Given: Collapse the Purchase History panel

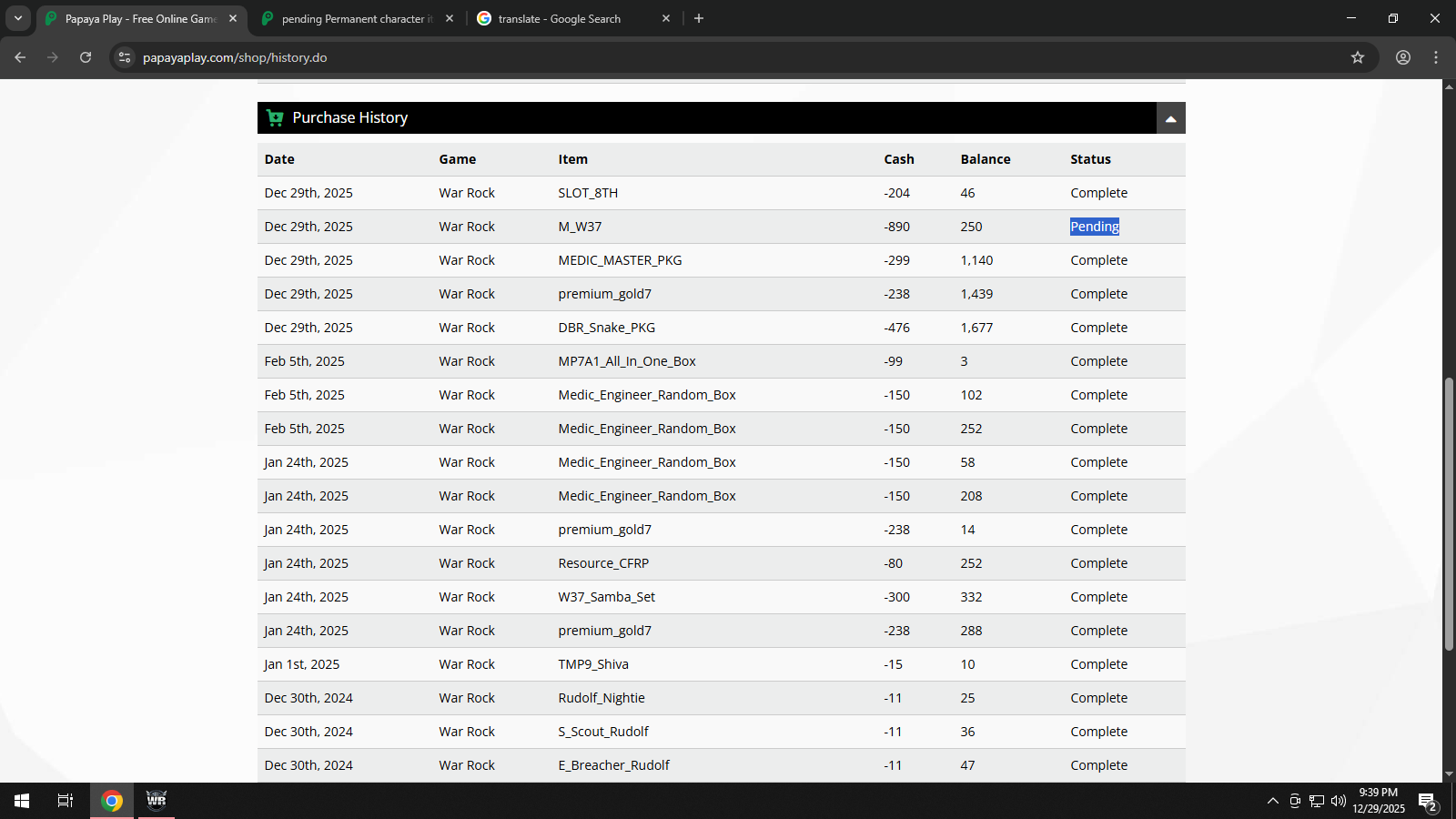Looking at the screenshot, I should pos(1170,118).
